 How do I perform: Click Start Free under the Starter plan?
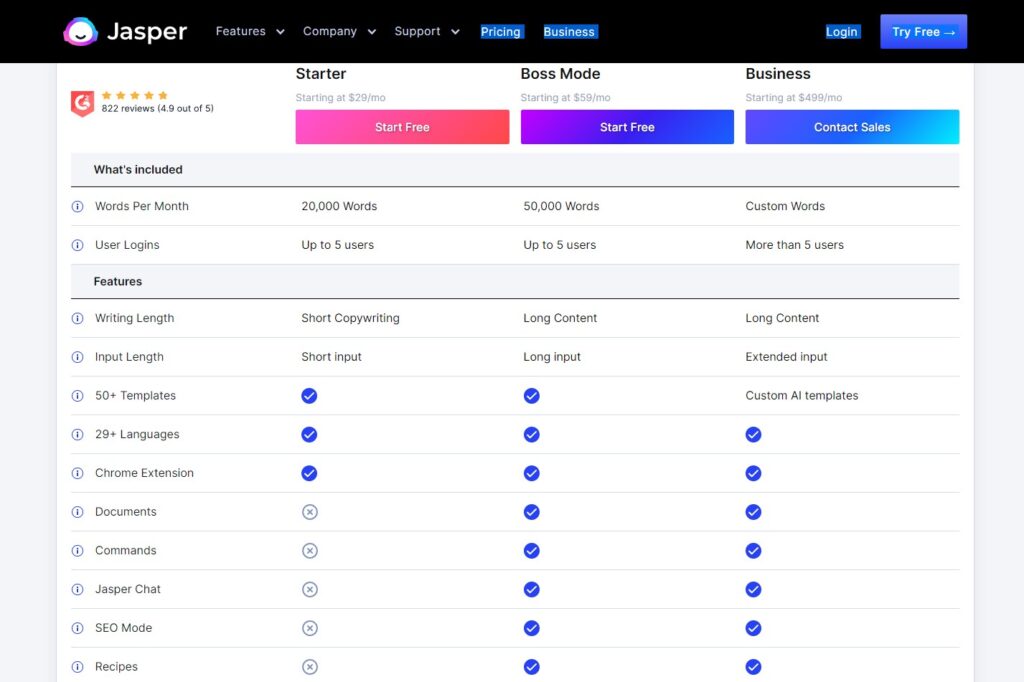pos(402,127)
